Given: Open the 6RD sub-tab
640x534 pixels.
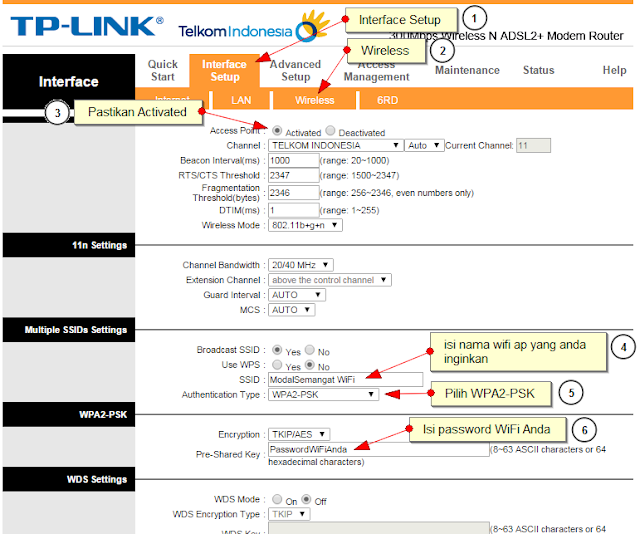Looking at the screenshot, I should click(387, 100).
